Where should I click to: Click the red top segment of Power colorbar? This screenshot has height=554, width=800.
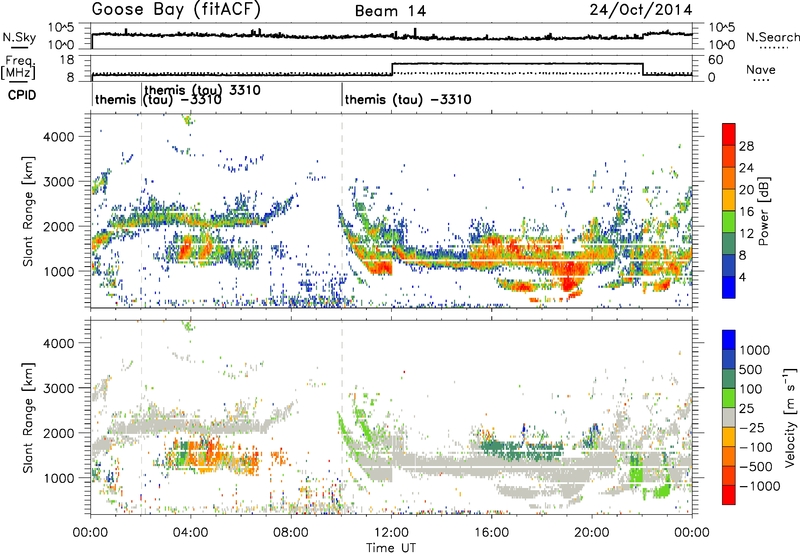pos(729,133)
